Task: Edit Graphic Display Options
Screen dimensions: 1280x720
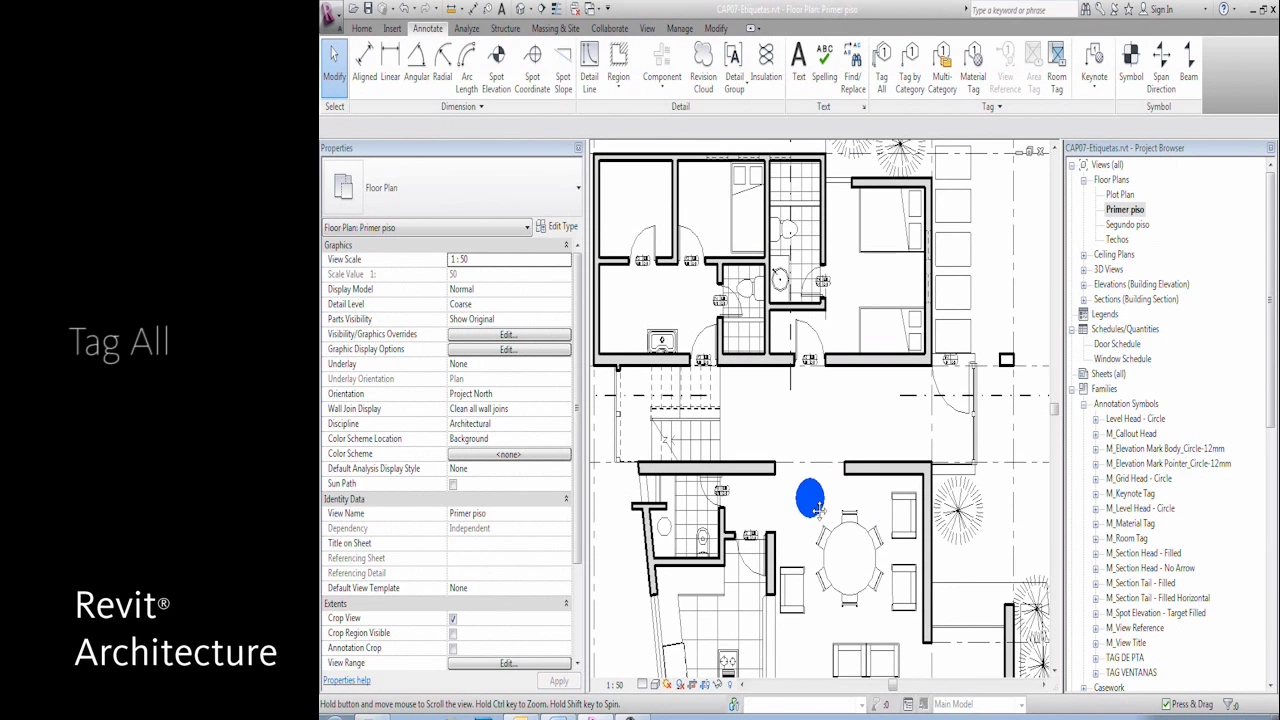Action: click(509, 350)
